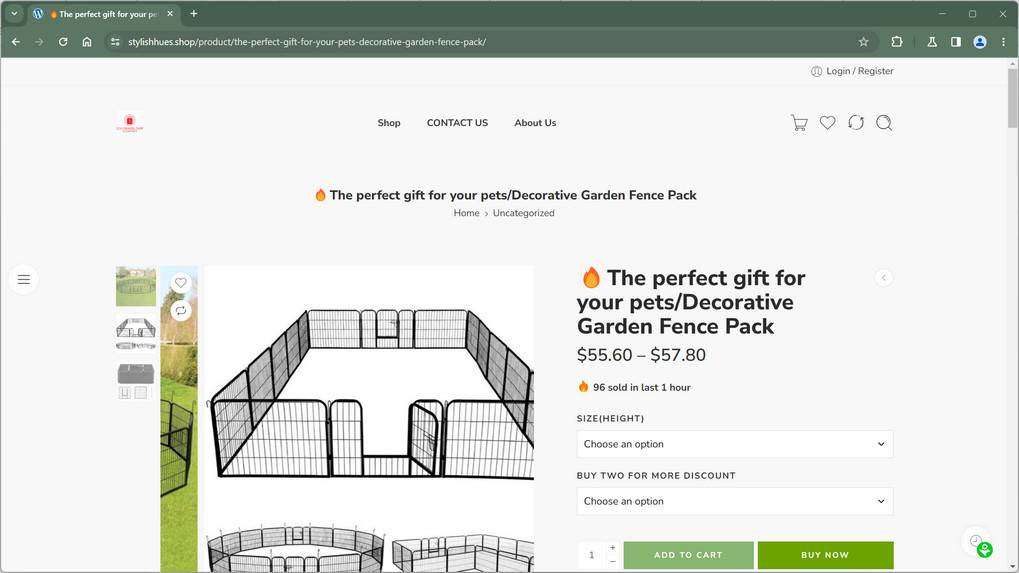
Task: Open the About Us menu item
Action: [535, 123]
